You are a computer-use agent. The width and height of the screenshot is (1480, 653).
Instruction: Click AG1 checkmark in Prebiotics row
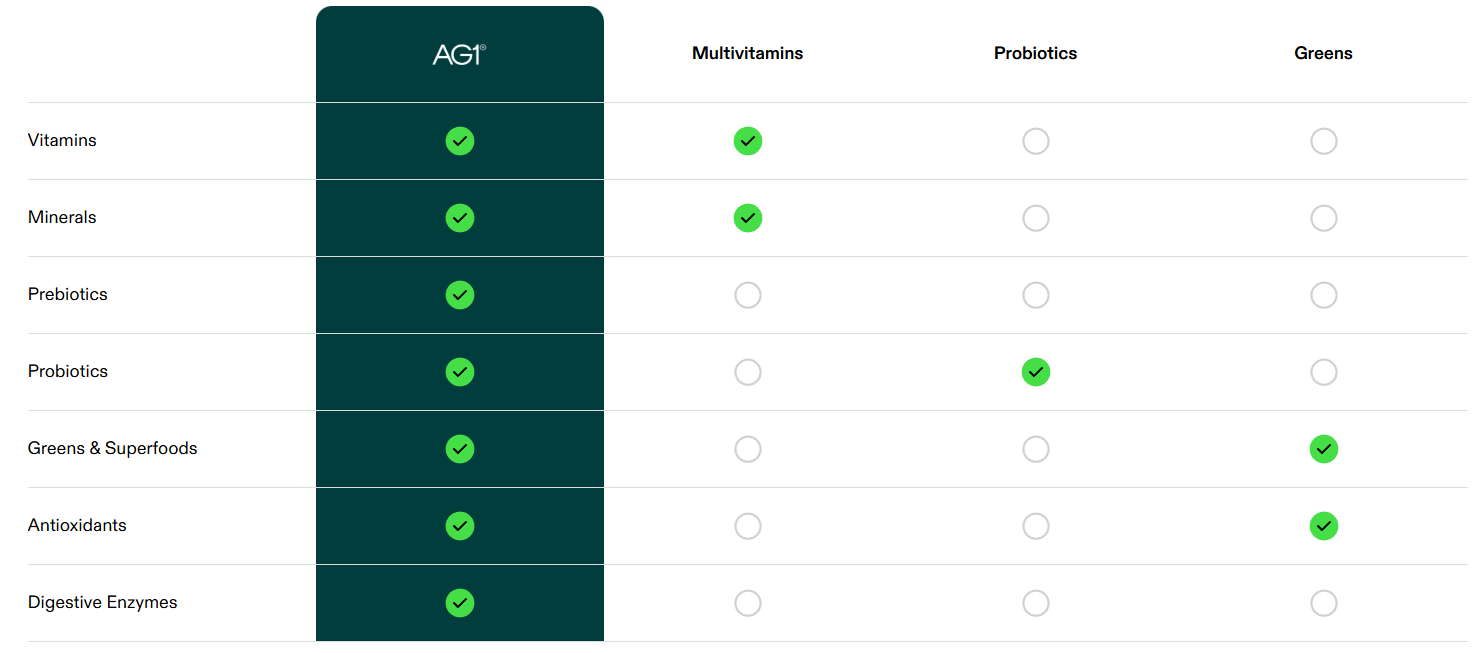460,295
